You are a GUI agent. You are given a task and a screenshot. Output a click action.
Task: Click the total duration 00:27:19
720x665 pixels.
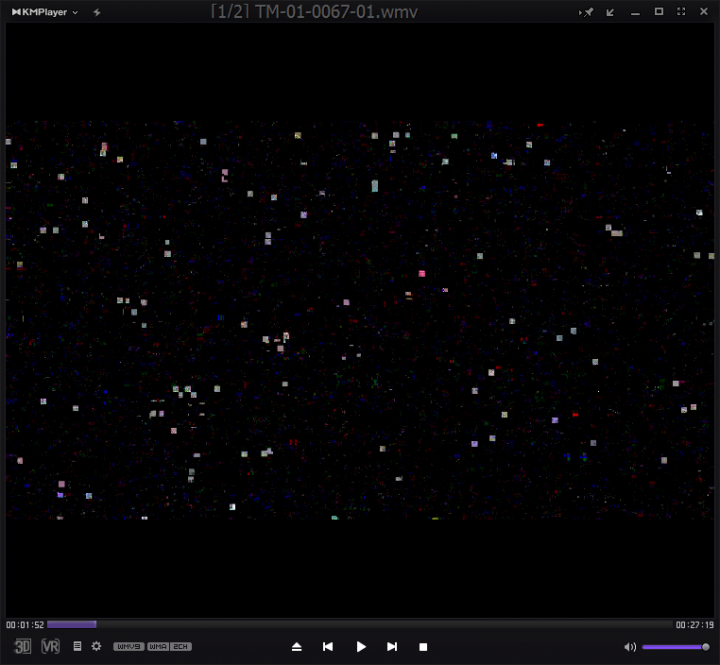click(x=694, y=625)
